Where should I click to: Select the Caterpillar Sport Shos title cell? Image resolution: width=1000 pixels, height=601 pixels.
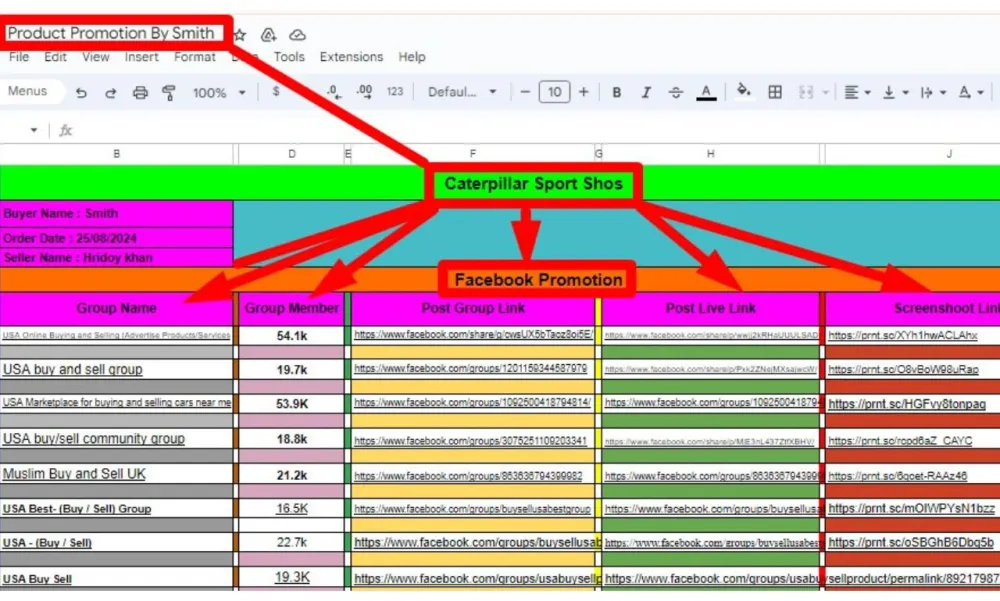click(533, 184)
